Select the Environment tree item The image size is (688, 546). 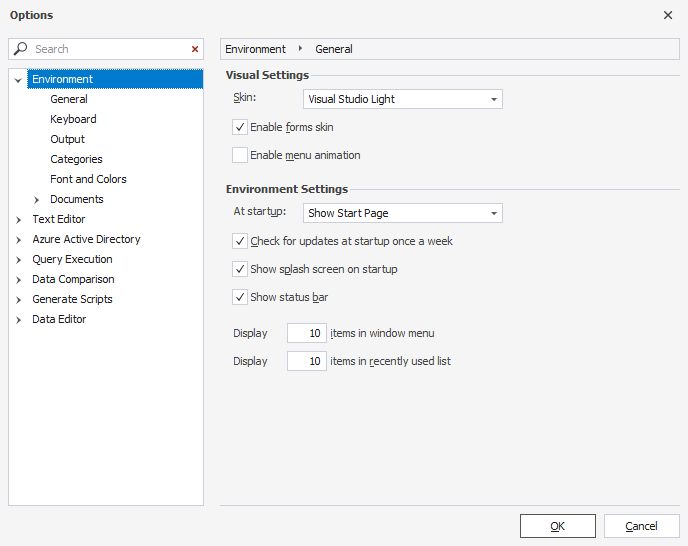click(115, 79)
